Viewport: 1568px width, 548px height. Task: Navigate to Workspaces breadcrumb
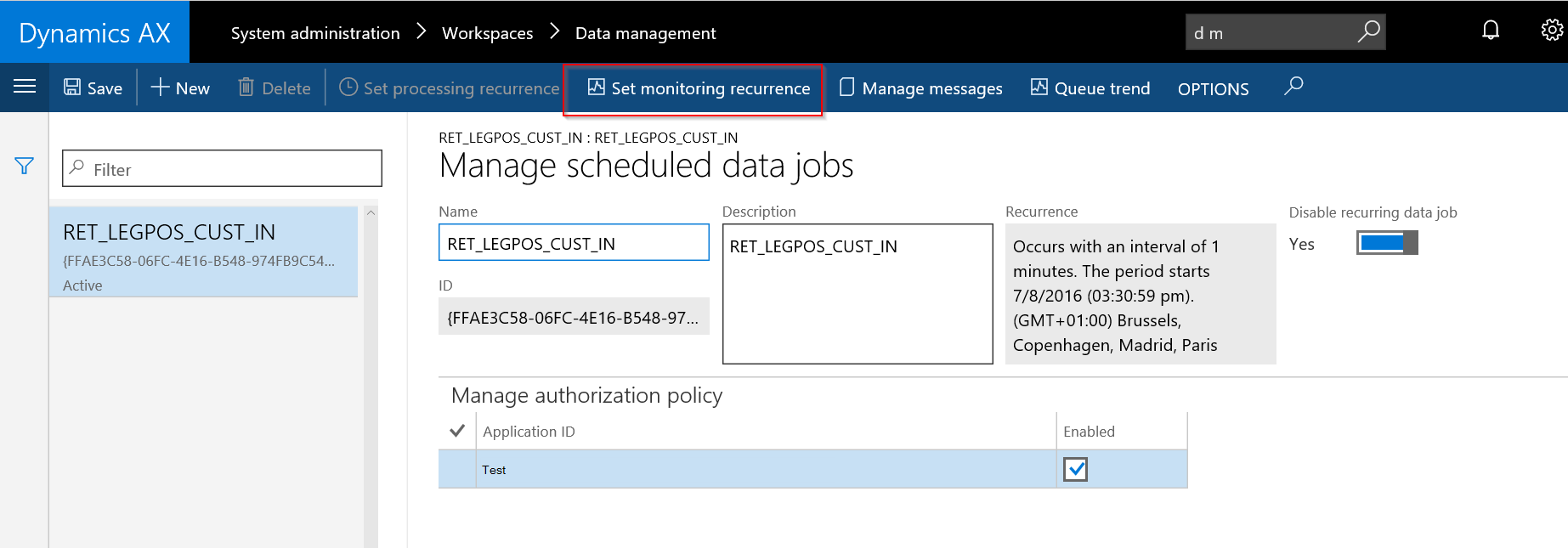pos(488,33)
